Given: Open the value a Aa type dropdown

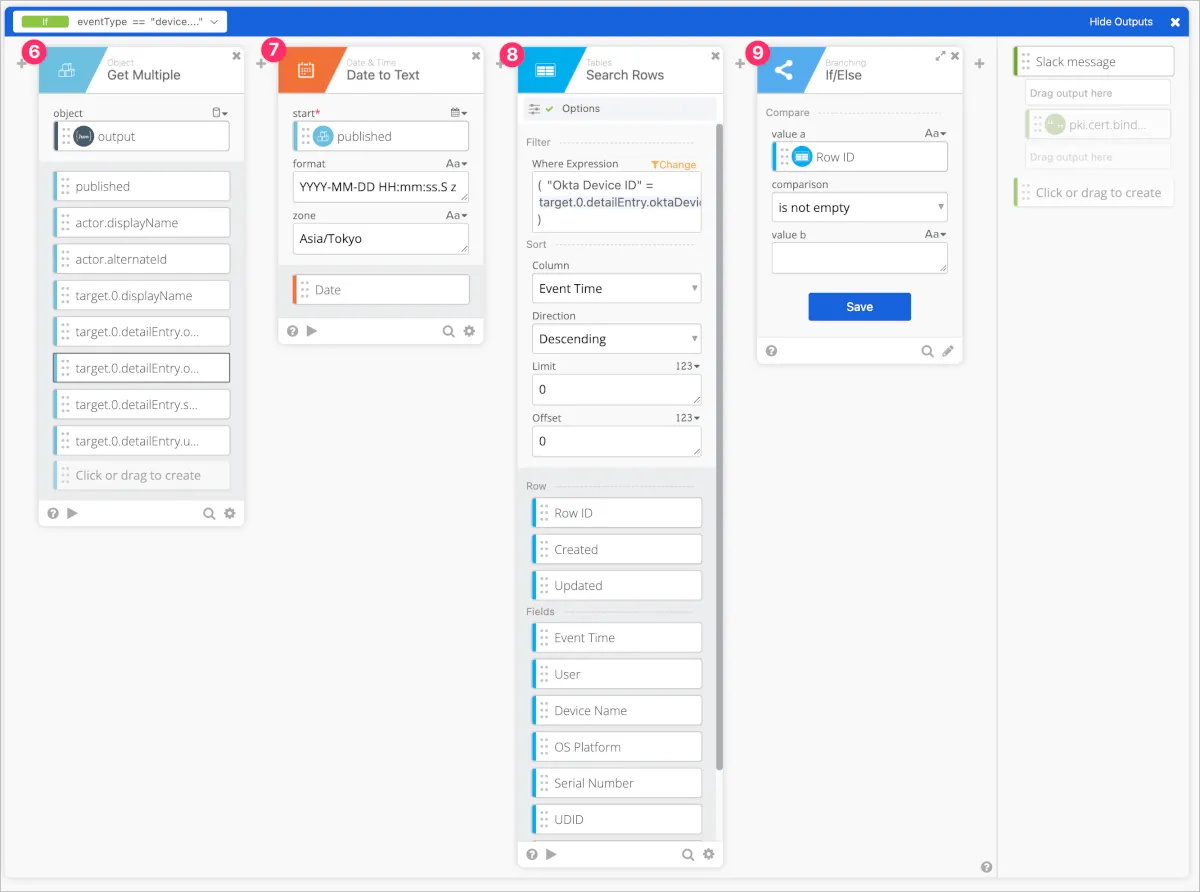Looking at the screenshot, I should (935, 133).
